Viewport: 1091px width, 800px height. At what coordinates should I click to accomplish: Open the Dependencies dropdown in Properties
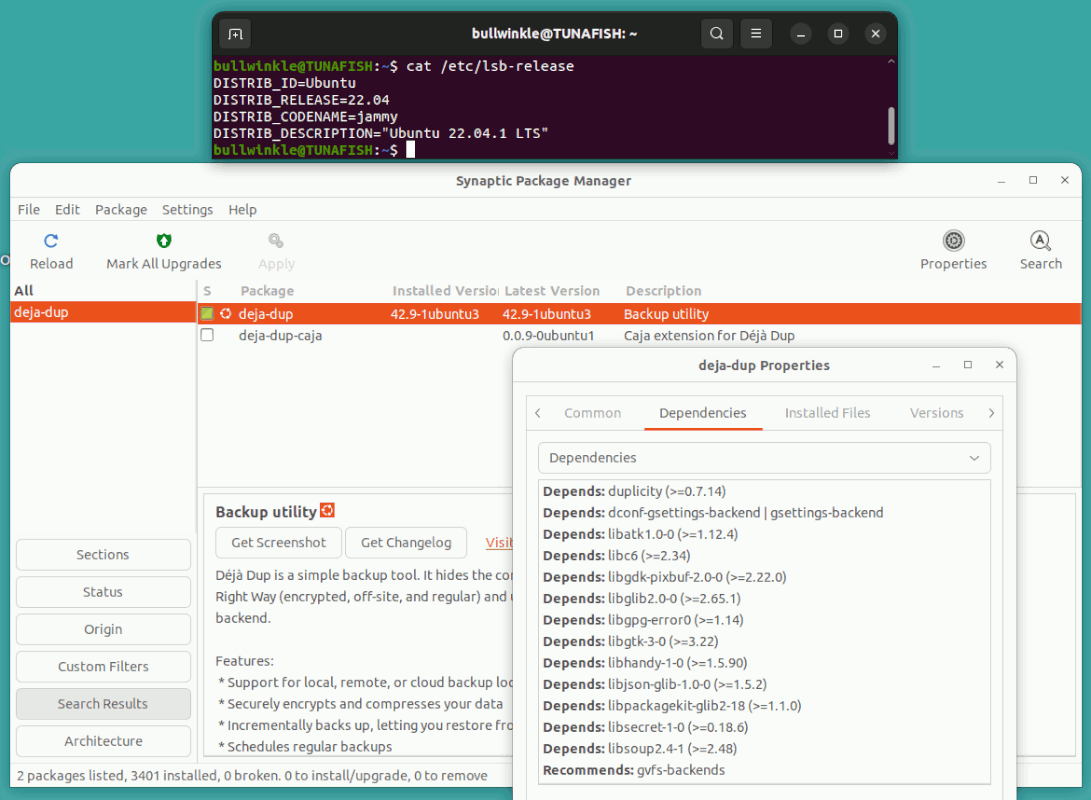(764, 458)
